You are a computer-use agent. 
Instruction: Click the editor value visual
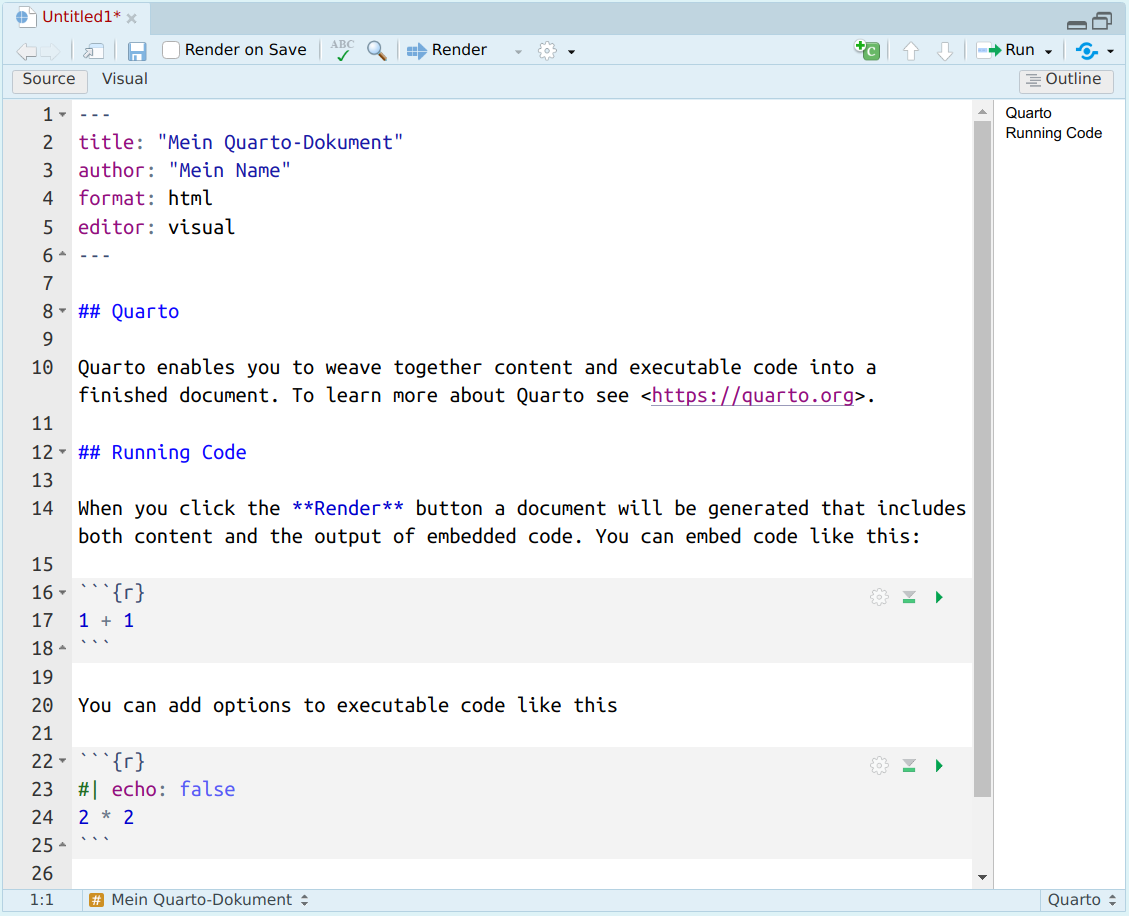202,228
